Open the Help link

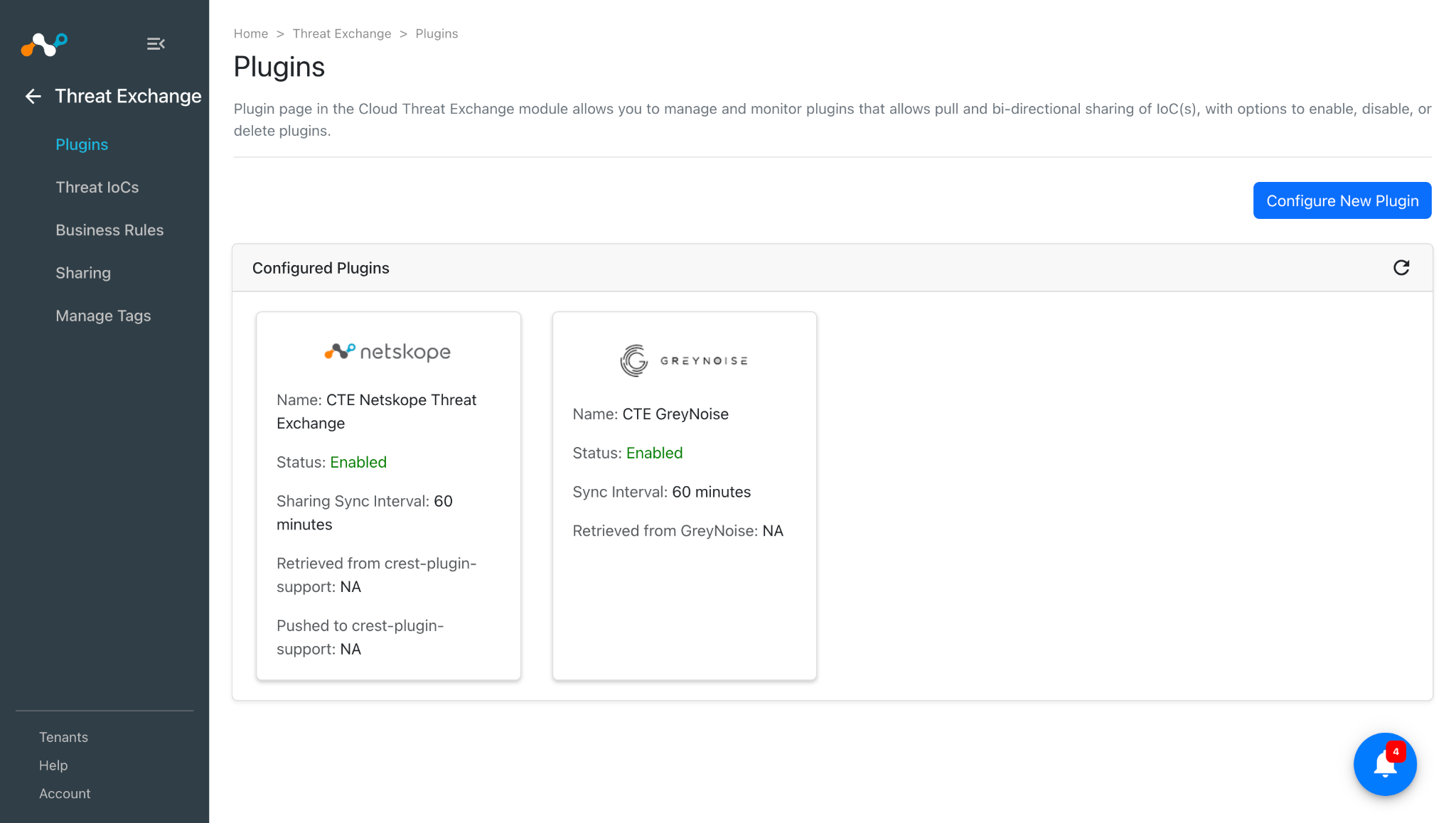pos(53,765)
